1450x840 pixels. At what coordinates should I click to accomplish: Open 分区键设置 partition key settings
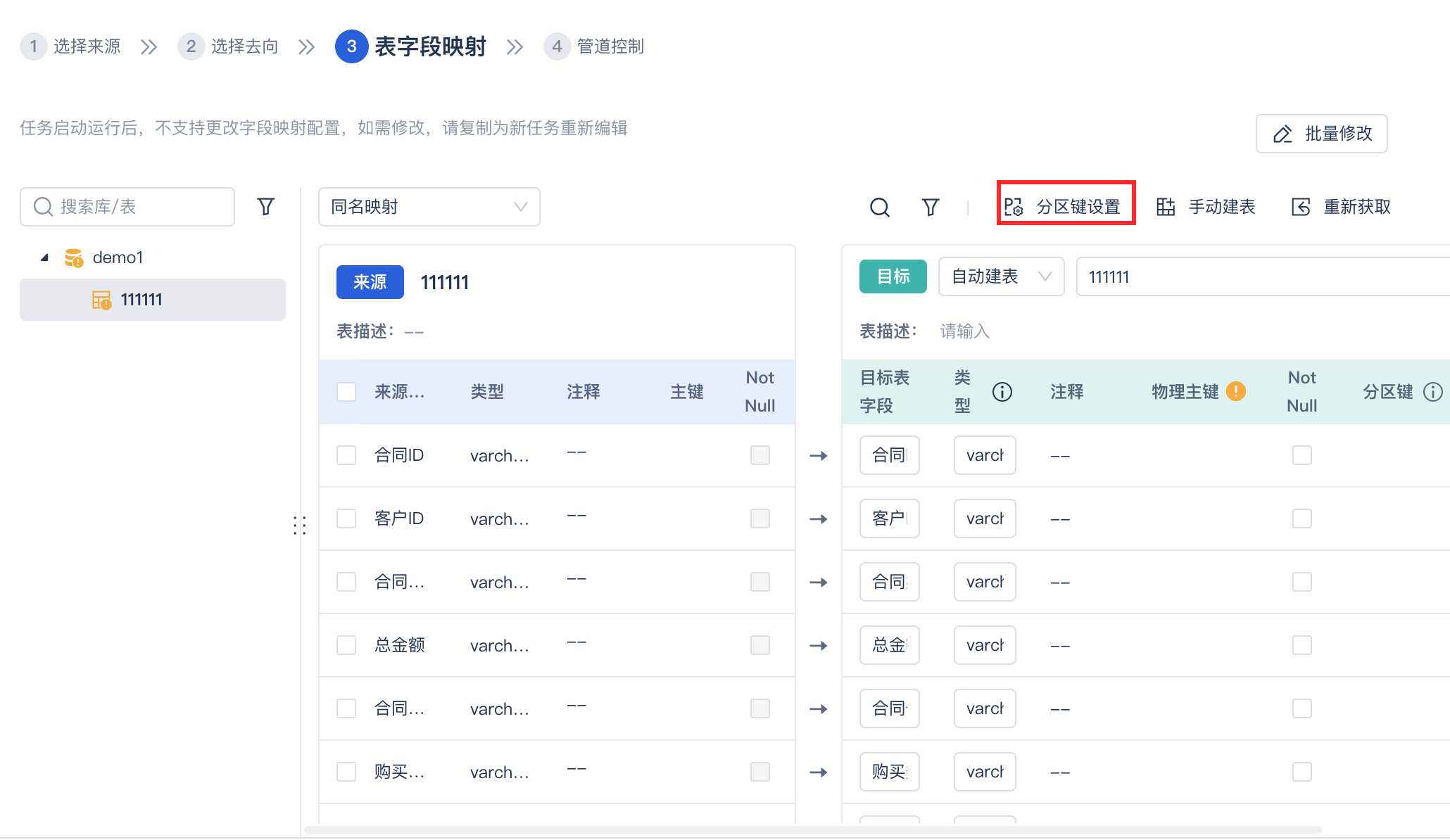click(x=1066, y=207)
